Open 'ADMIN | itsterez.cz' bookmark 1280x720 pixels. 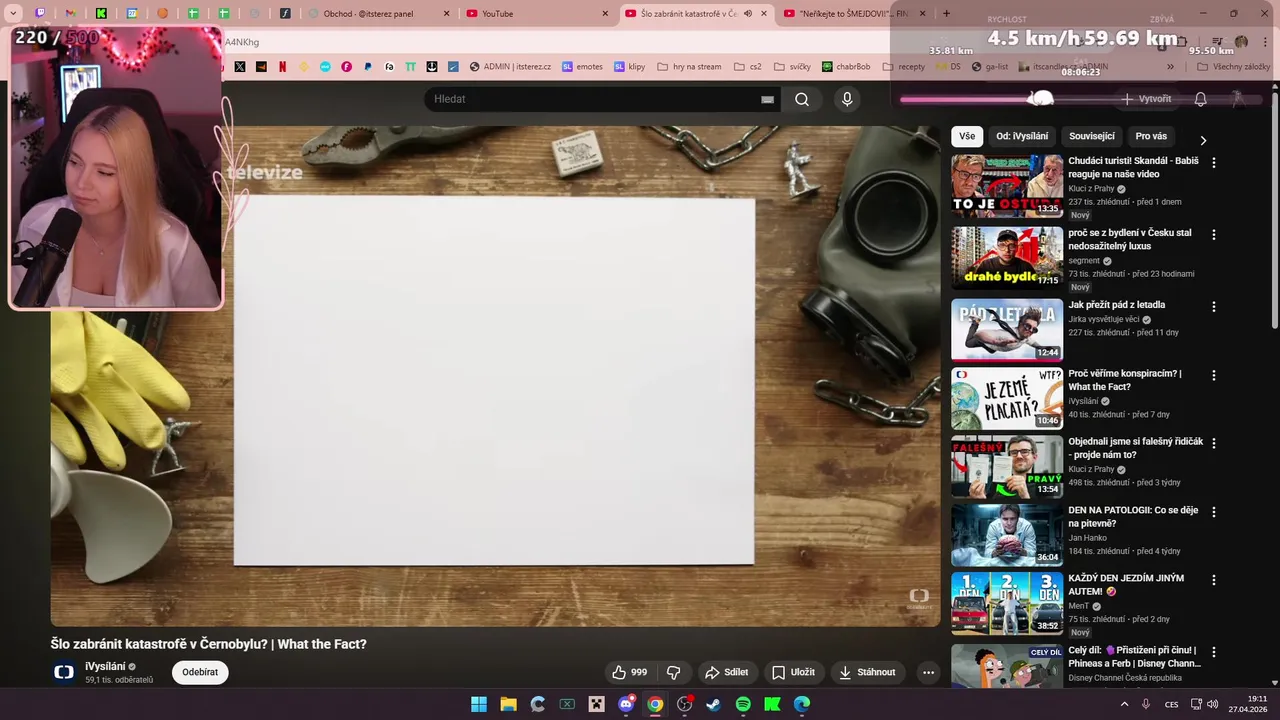coord(510,67)
